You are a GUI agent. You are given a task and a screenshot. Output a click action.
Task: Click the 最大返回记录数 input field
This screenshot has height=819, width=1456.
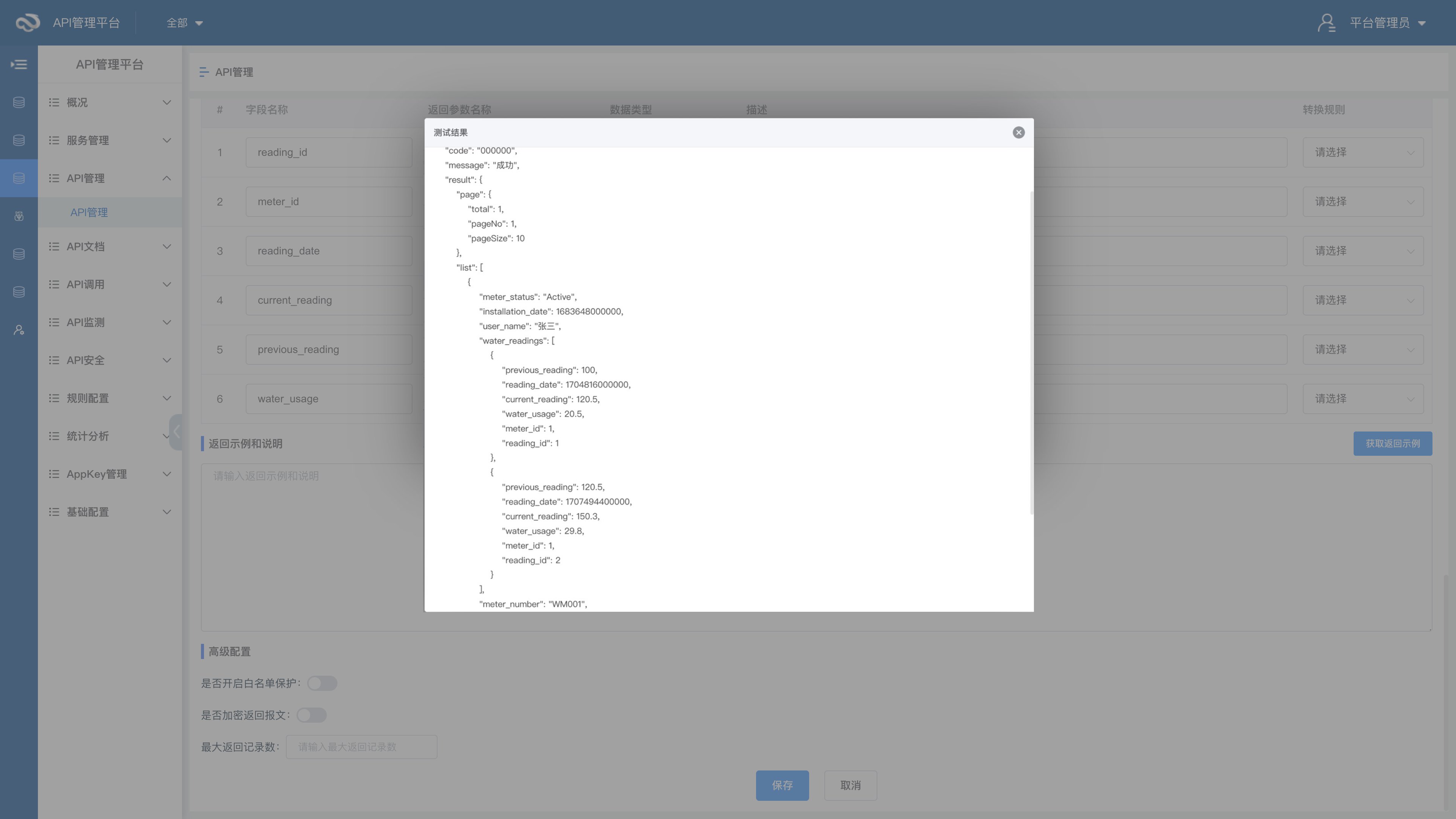(361, 747)
